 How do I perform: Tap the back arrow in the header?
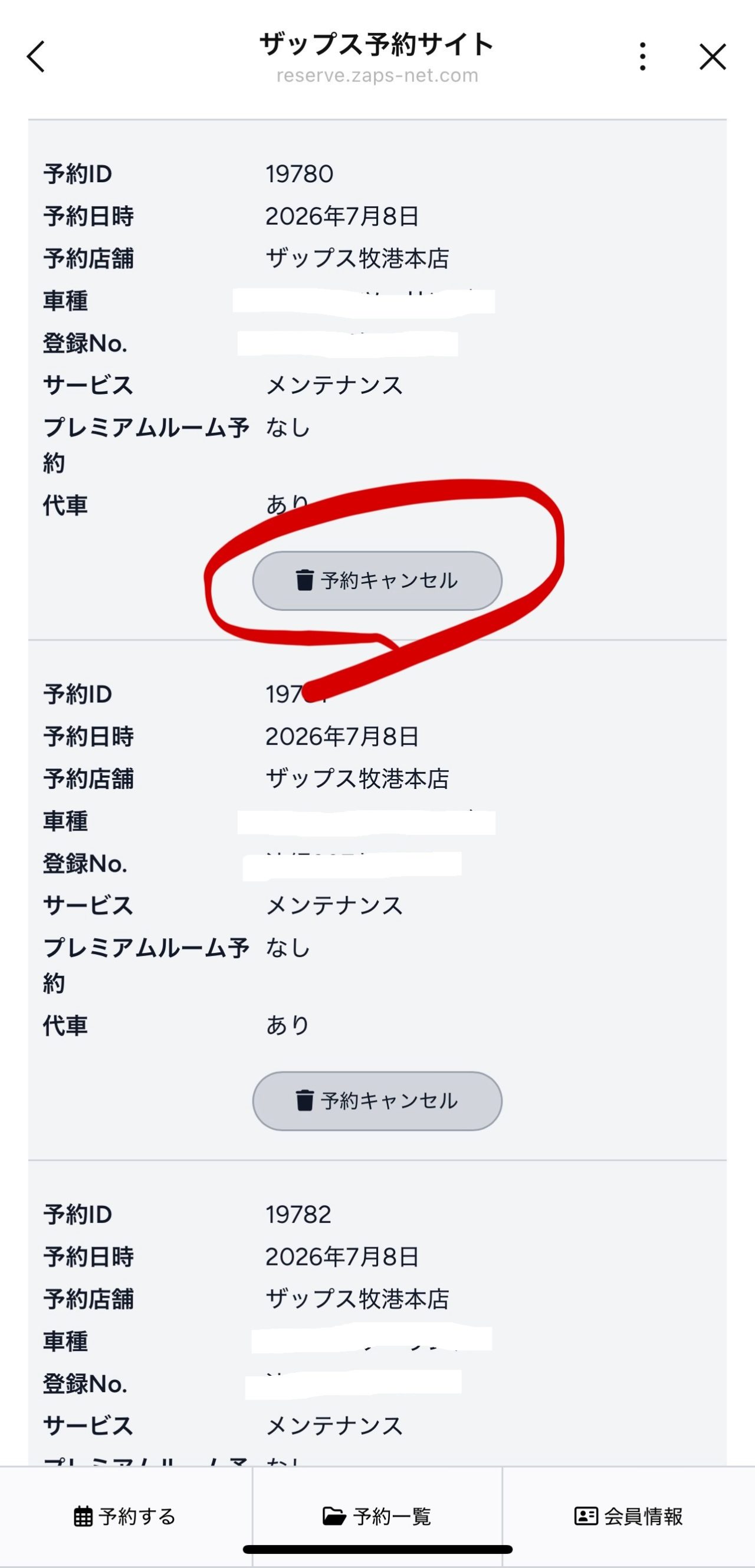[x=37, y=57]
